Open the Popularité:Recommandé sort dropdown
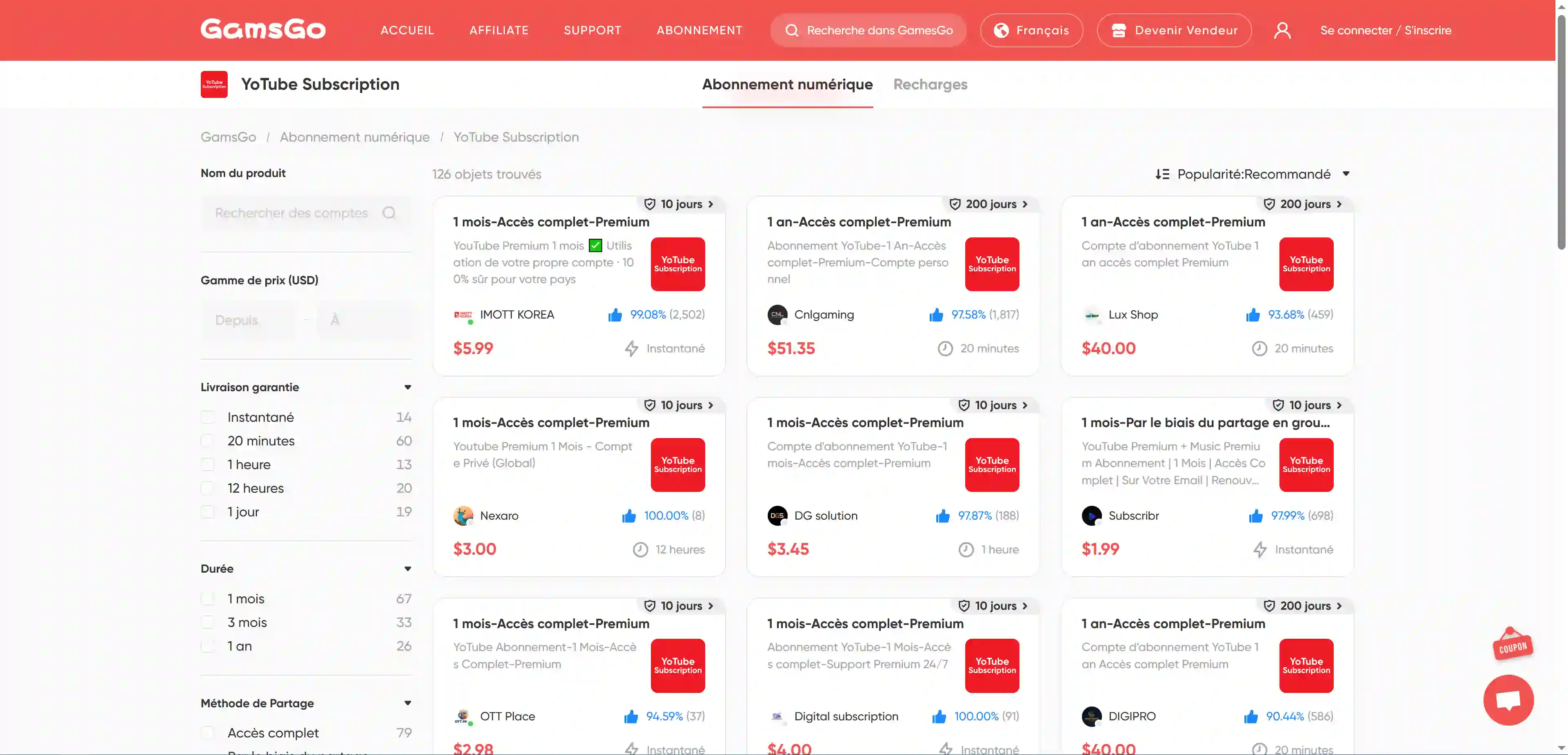The height and width of the screenshot is (755, 1568). coord(1253,175)
